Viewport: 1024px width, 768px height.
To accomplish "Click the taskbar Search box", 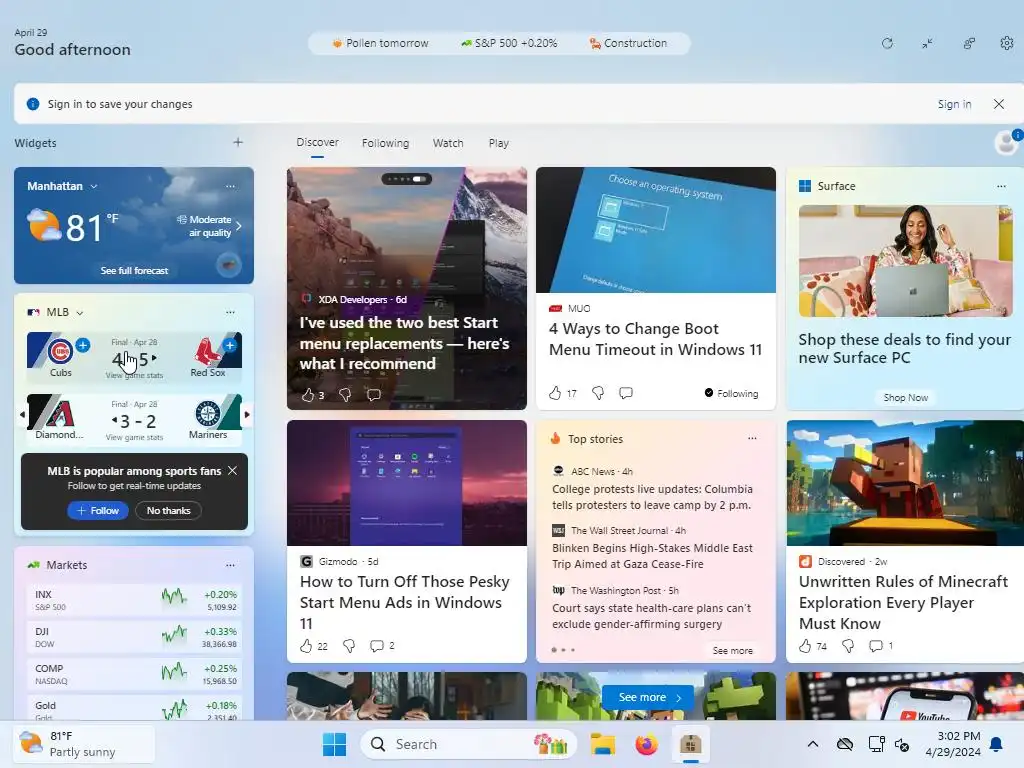I will pos(468,744).
